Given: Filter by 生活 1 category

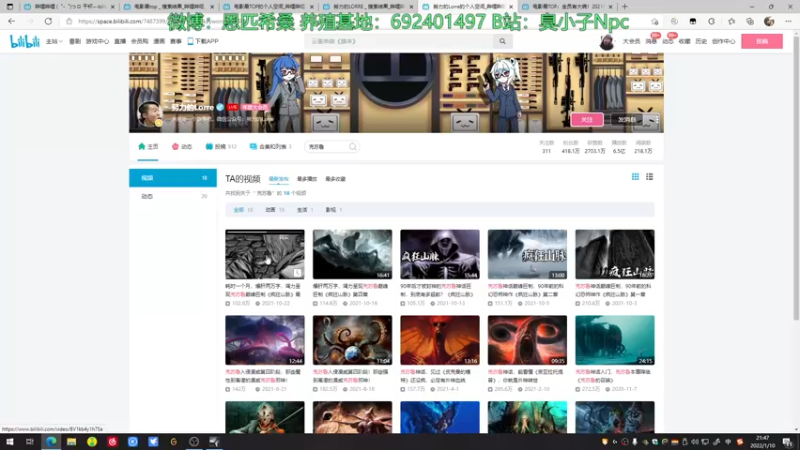Looking at the screenshot, I should click(x=305, y=210).
